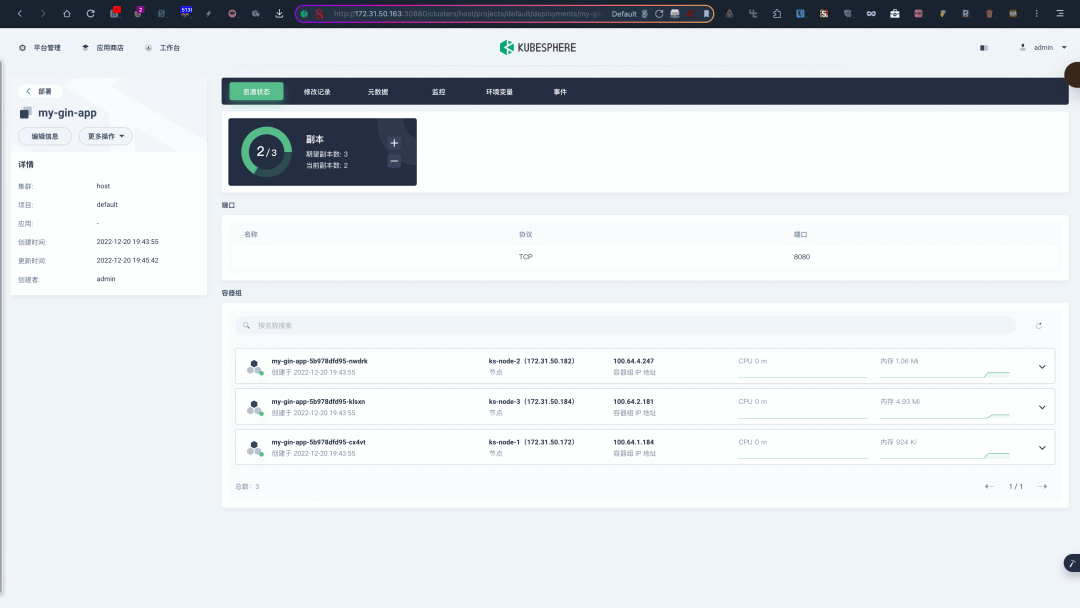Screen dimensions: 1080x608
Task: Open 应用商店 app store
Action: tap(103, 48)
